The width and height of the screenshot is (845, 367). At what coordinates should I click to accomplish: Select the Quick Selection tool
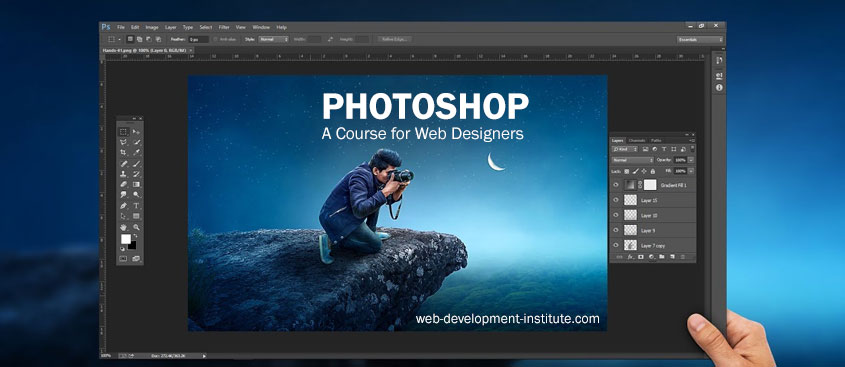click(x=136, y=142)
